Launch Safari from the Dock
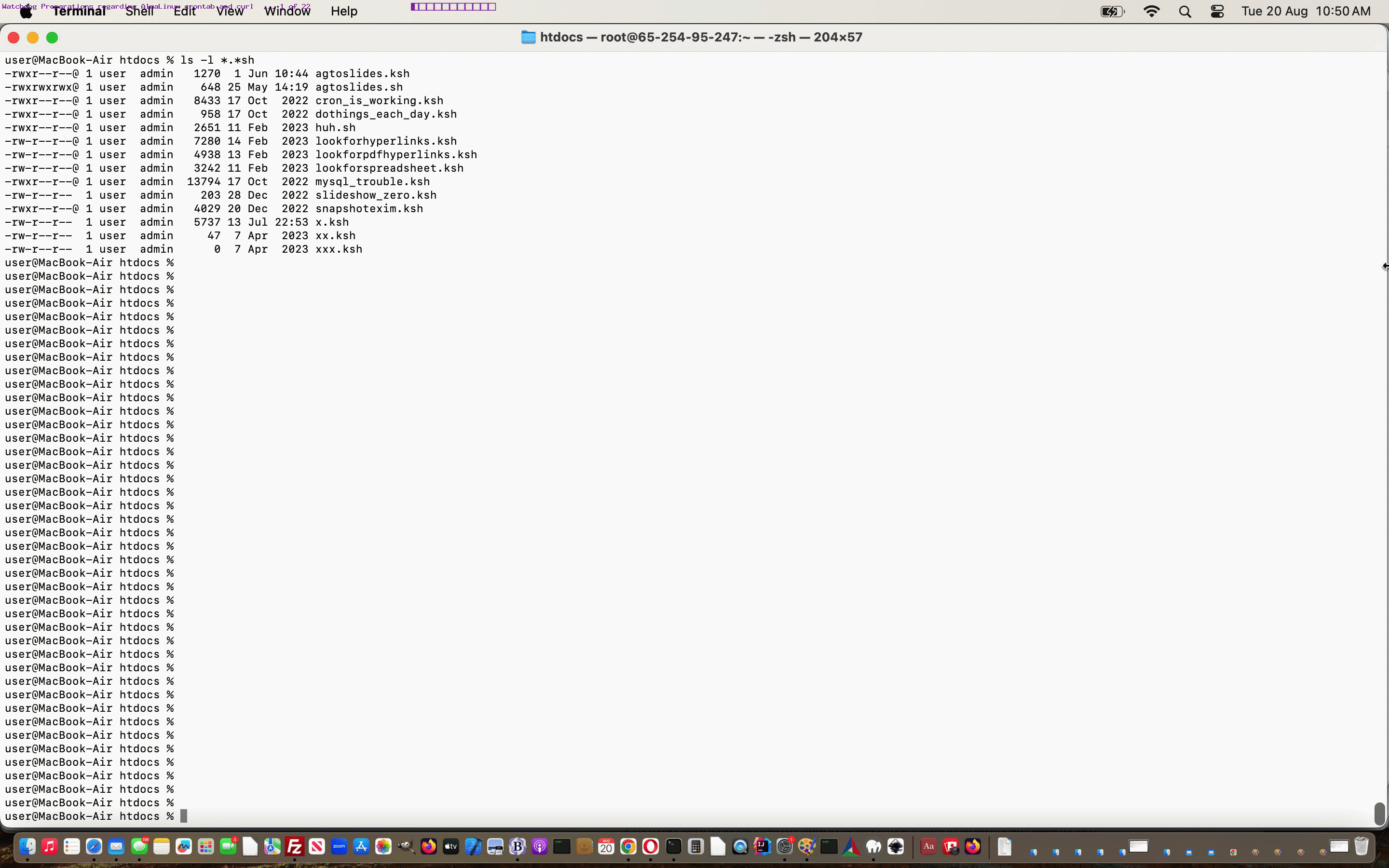 94,846
